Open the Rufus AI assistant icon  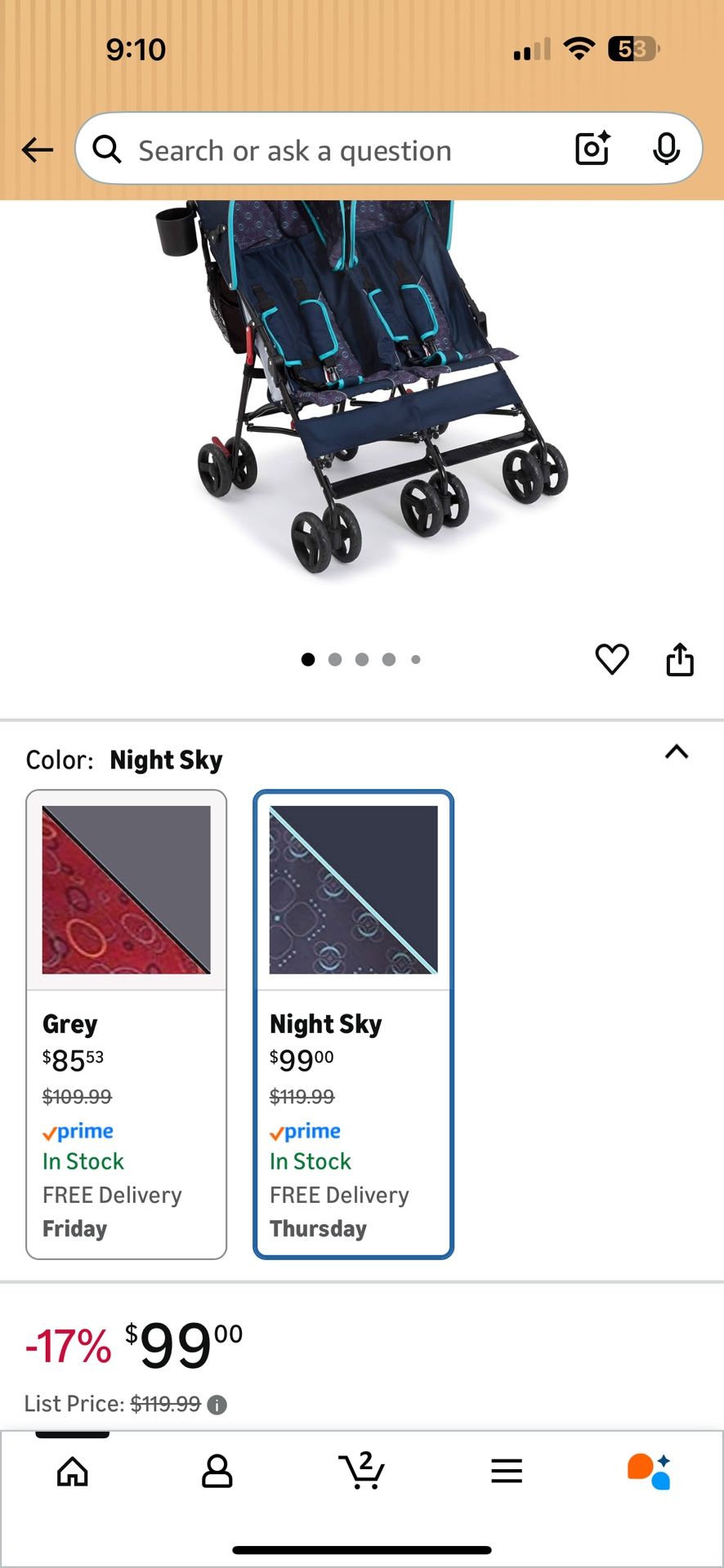pos(650,1472)
